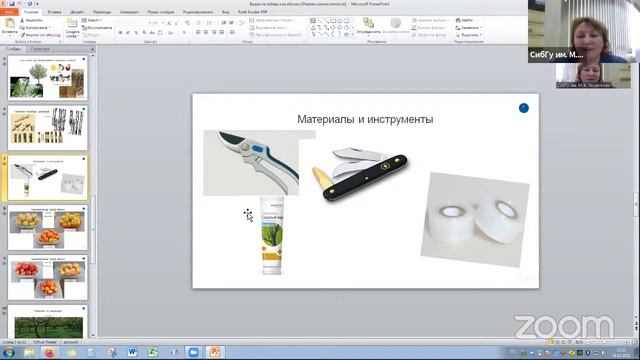Open the Windows Start menu
This screenshot has height=360, width=640.
click(9, 352)
